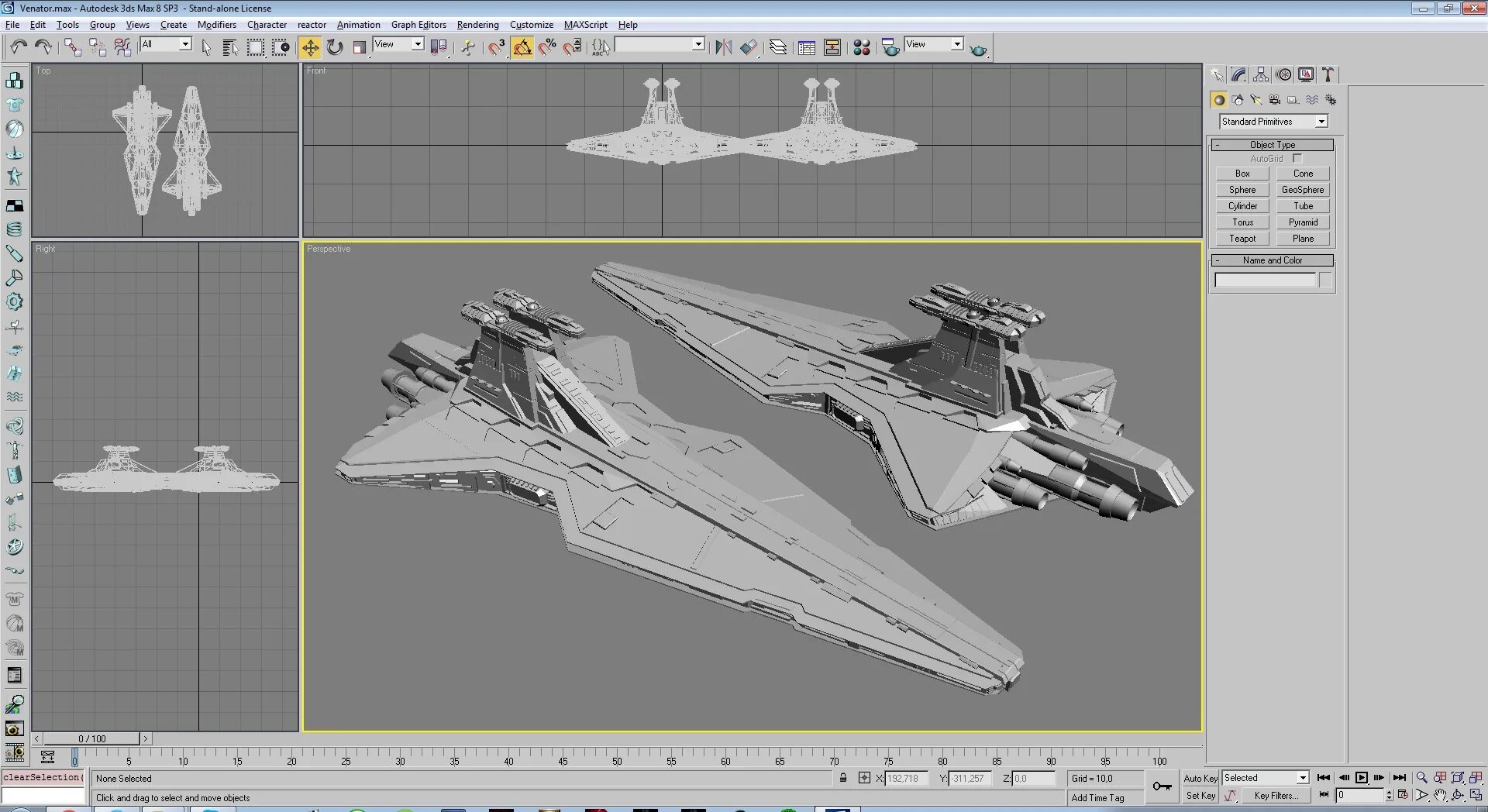The width and height of the screenshot is (1488, 812).
Task: Select the Helpers category in Create panel
Action: [x=1293, y=100]
